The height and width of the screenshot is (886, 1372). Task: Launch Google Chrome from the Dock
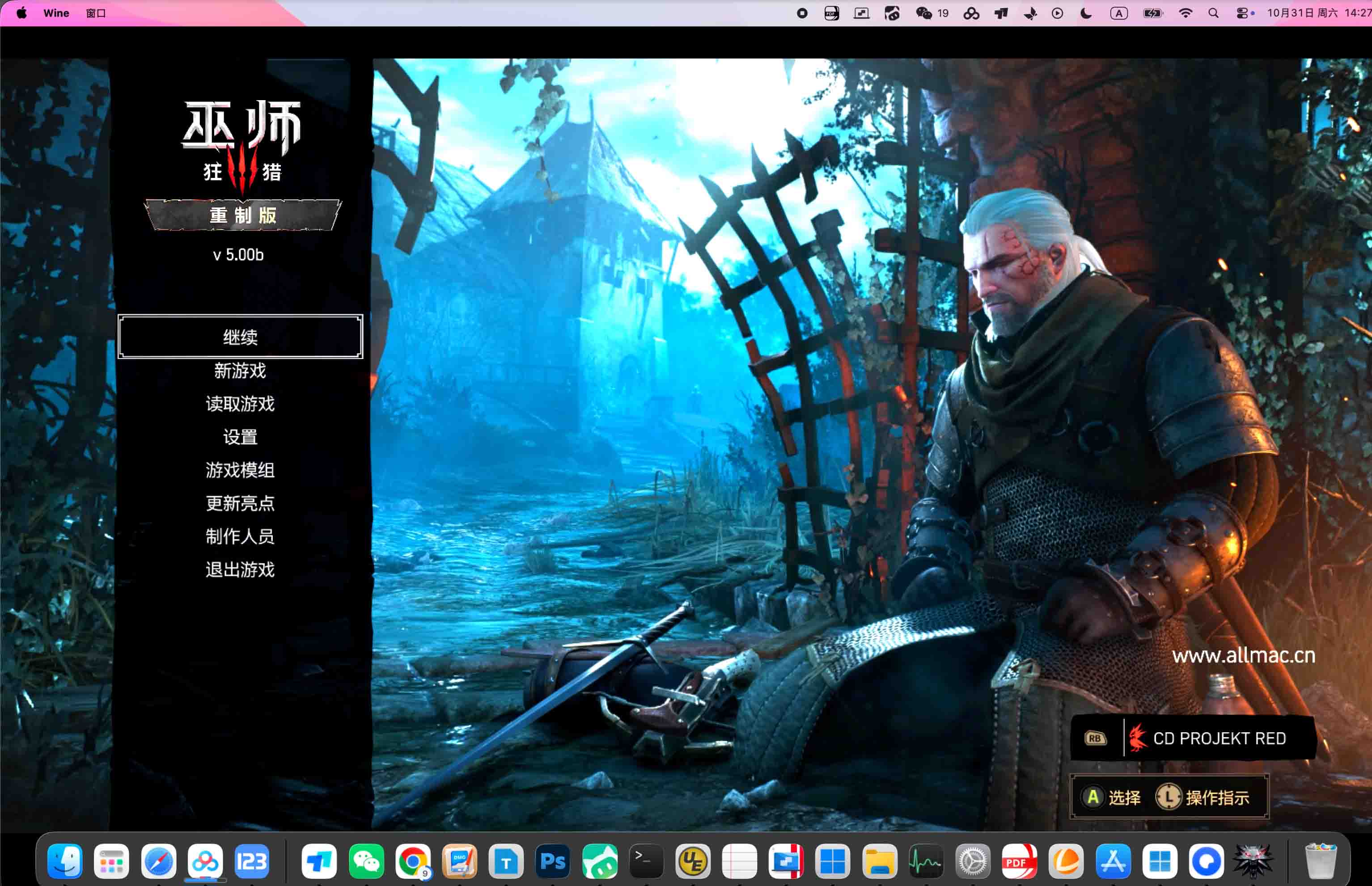click(x=413, y=861)
